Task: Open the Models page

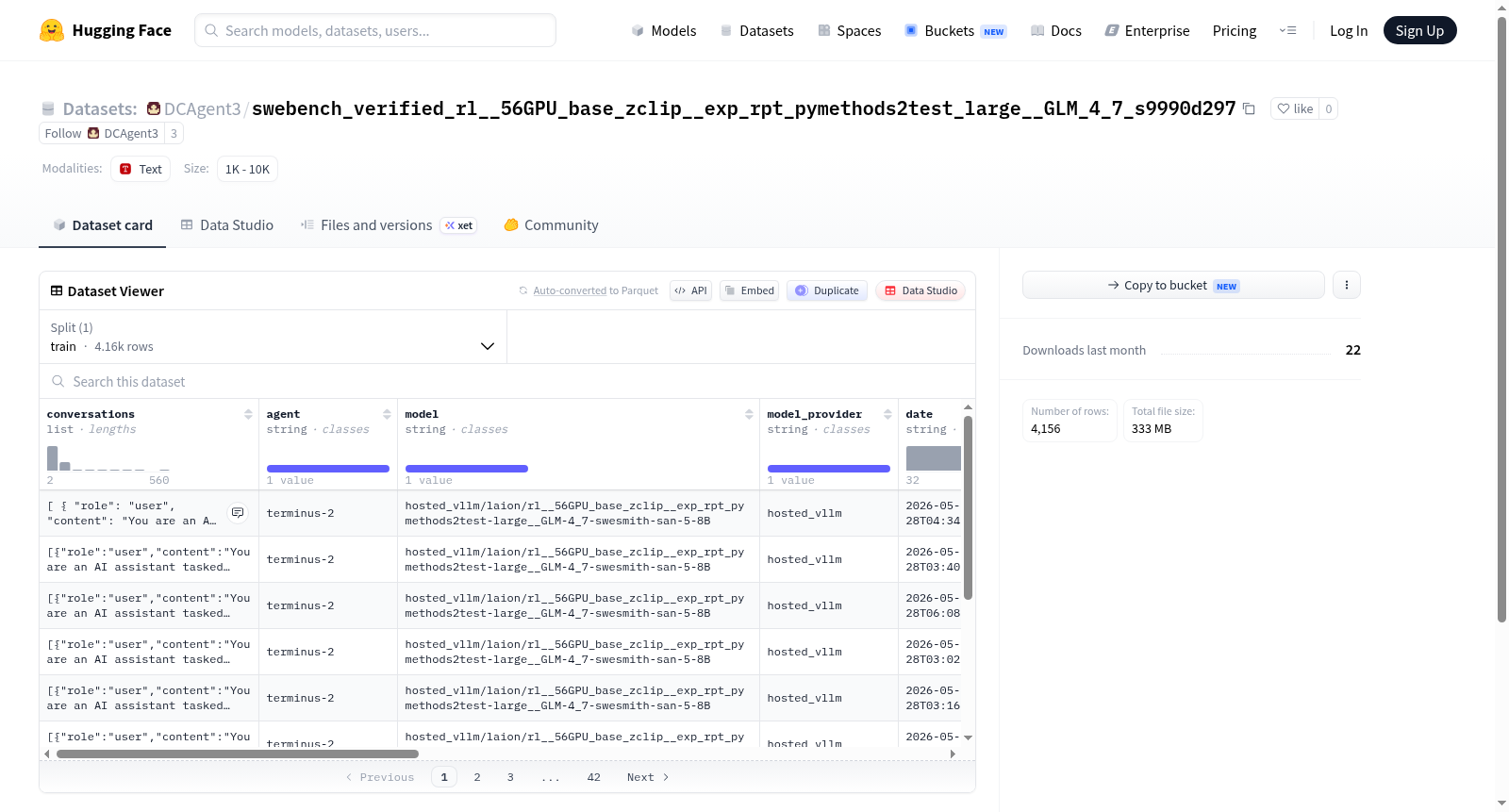Action: coord(664,30)
